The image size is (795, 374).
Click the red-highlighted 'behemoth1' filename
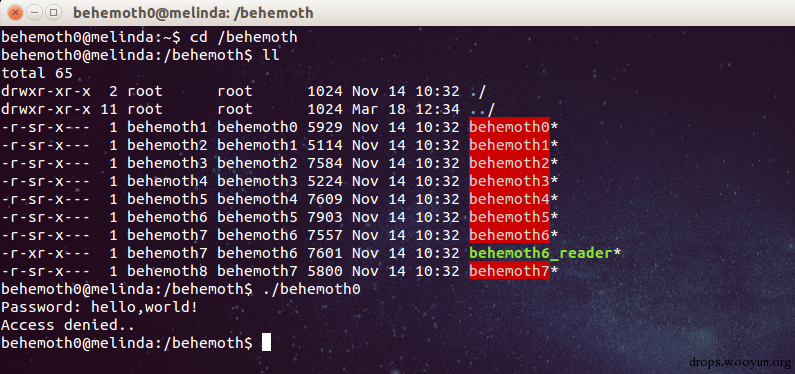point(510,145)
